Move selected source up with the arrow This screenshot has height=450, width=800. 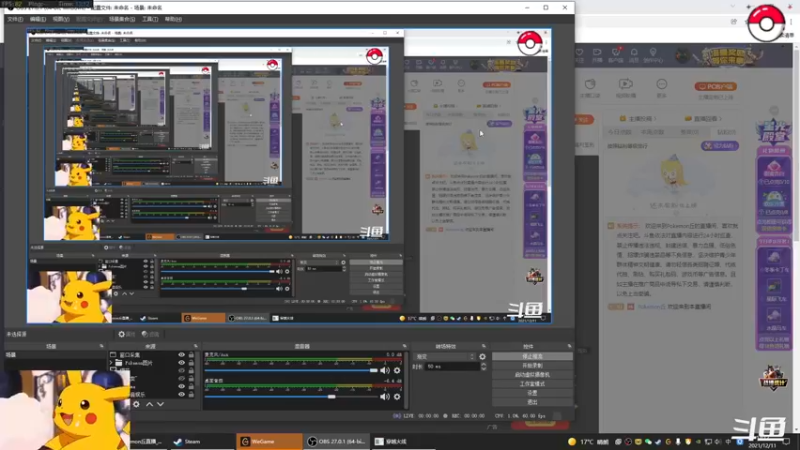(x=149, y=404)
